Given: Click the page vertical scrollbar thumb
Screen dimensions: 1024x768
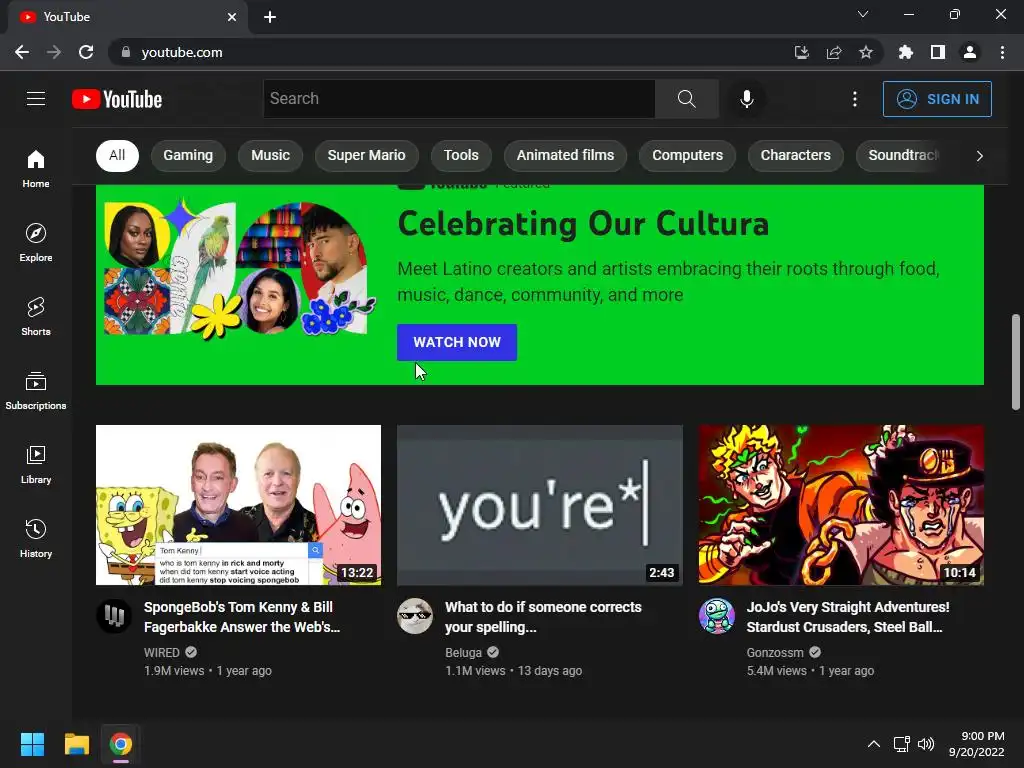Looking at the screenshot, I should [1016, 362].
